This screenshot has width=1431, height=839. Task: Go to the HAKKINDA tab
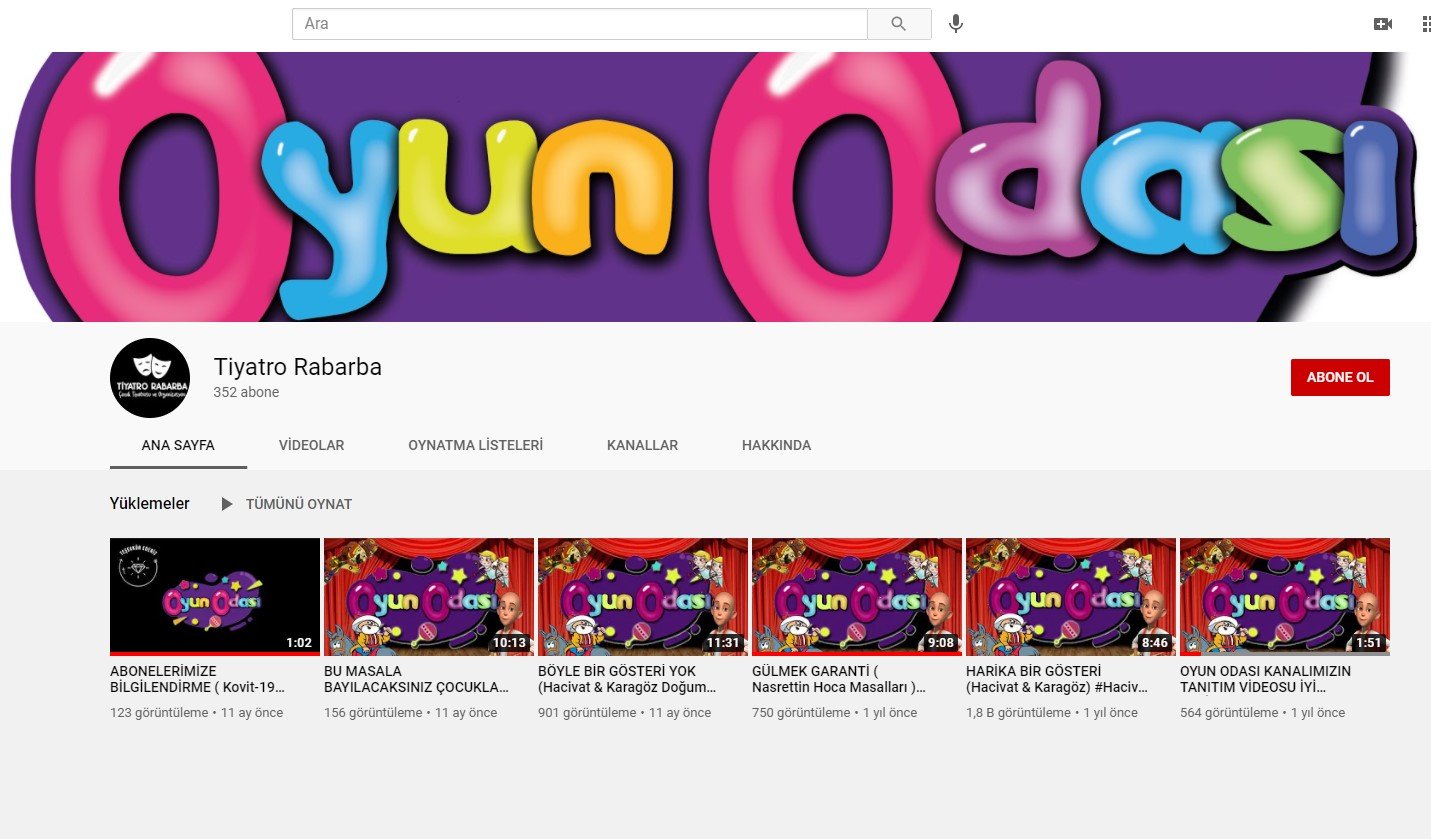point(776,445)
